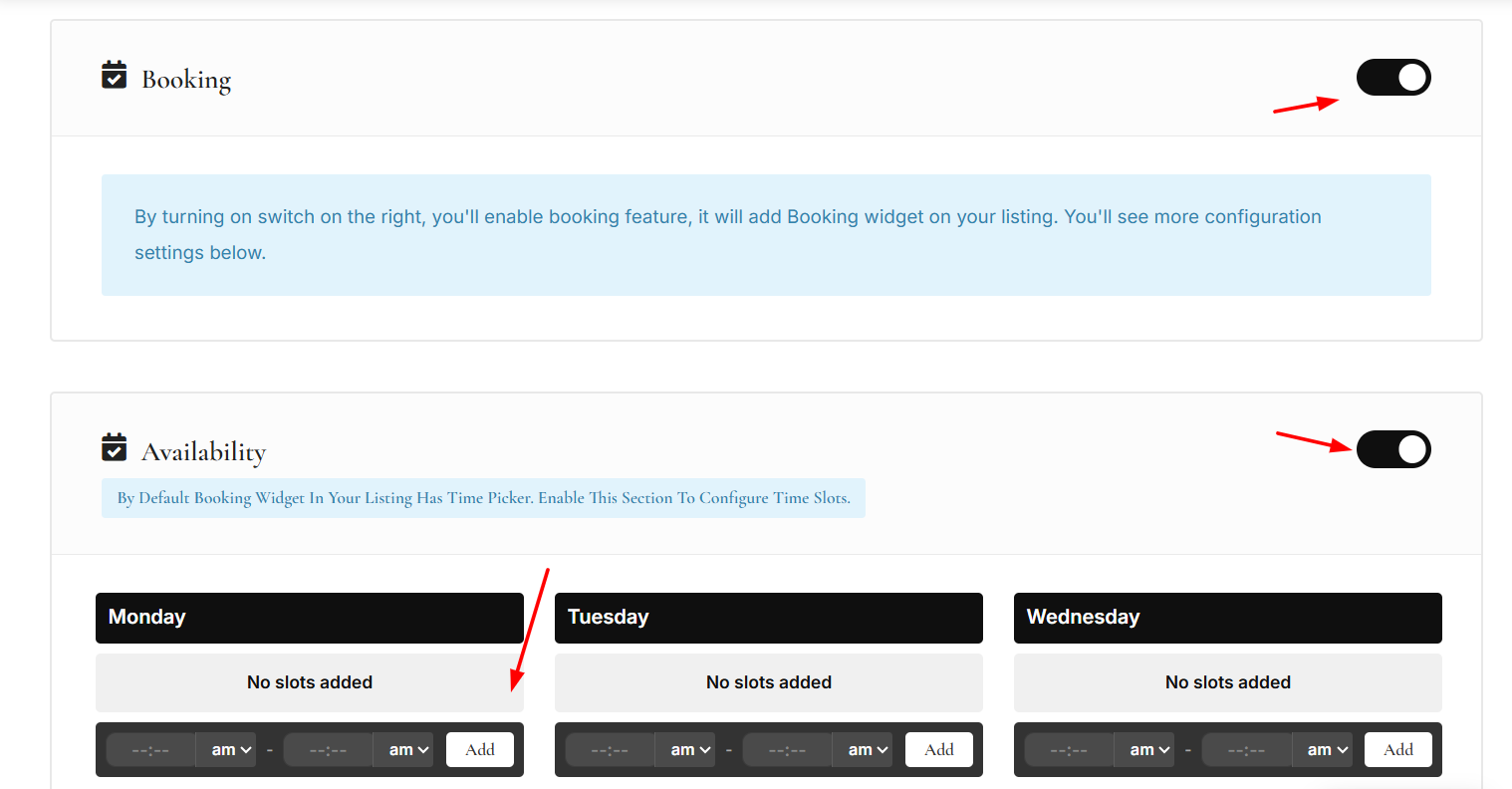Image resolution: width=1512 pixels, height=789 pixels.
Task: Turn off the Booking switch
Action: [x=1392, y=78]
